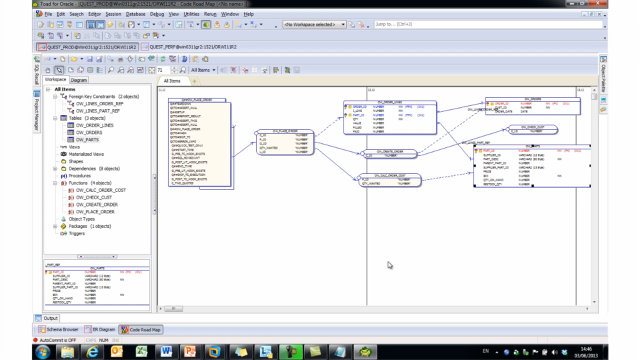Select OW_PLACE_ORDER function in tree

click(95, 212)
